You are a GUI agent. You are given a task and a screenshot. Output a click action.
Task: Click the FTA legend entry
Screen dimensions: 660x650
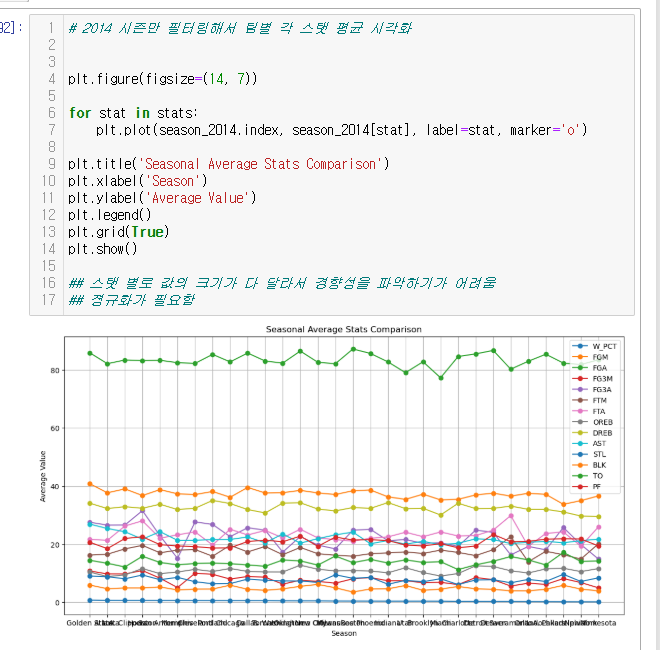589,411
